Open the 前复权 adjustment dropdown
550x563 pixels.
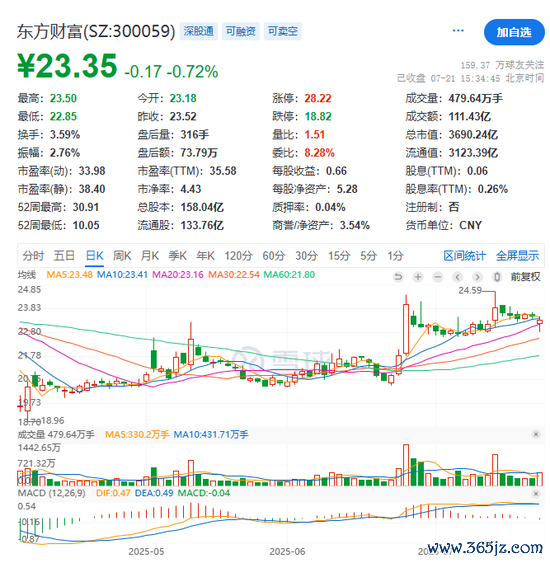(x=526, y=276)
